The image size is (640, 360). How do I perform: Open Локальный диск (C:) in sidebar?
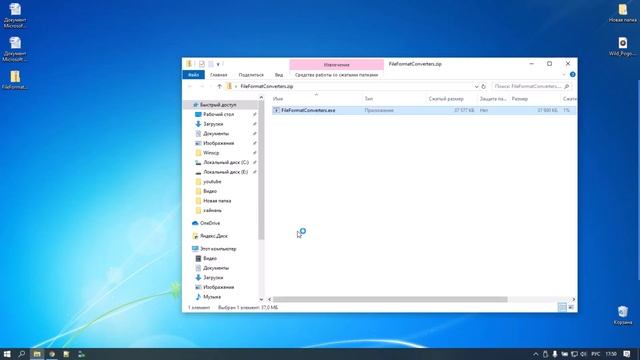pos(226,162)
